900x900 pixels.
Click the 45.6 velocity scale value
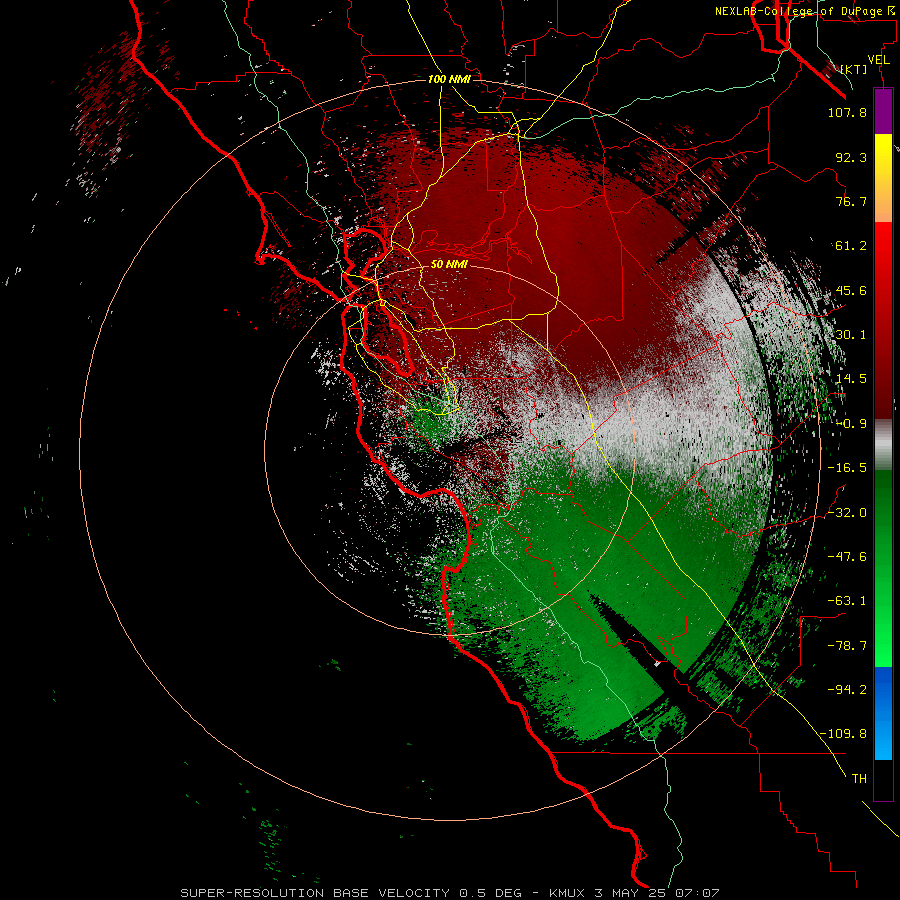pyautogui.click(x=851, y=290)
